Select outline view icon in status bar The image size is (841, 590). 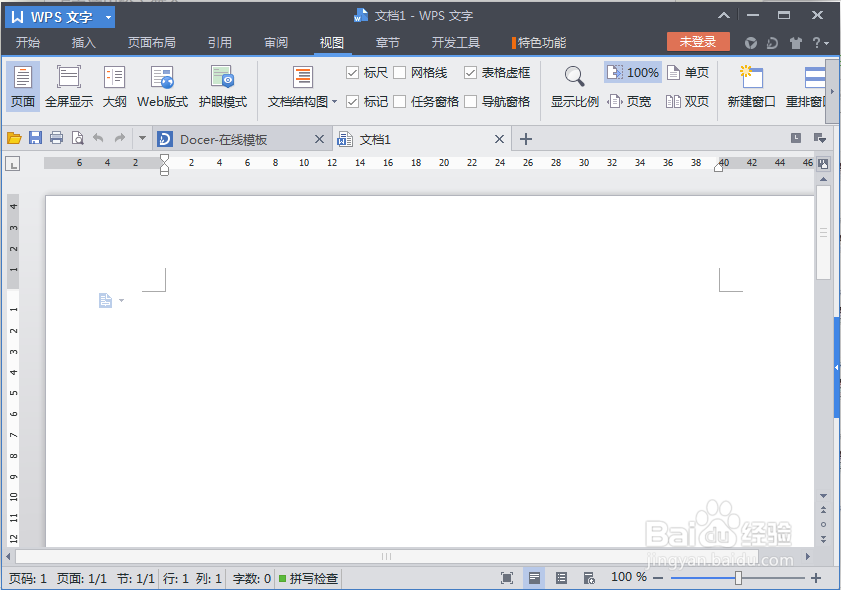pos(561,578)
